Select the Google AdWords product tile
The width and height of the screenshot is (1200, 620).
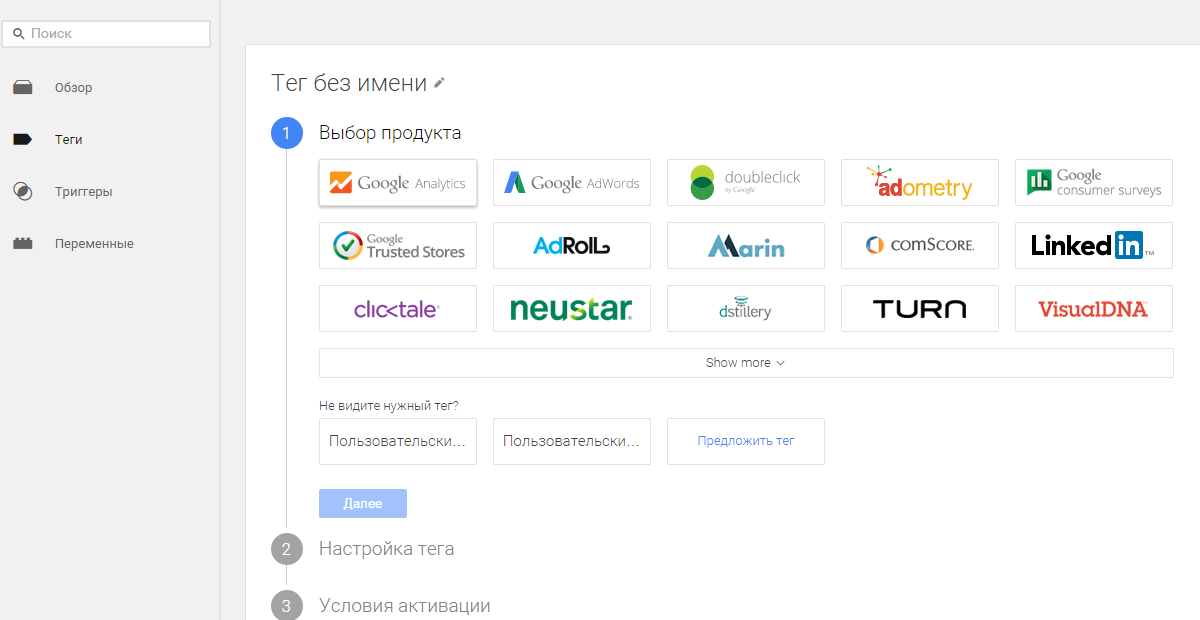pyautogui.click(x=571, y=182)
